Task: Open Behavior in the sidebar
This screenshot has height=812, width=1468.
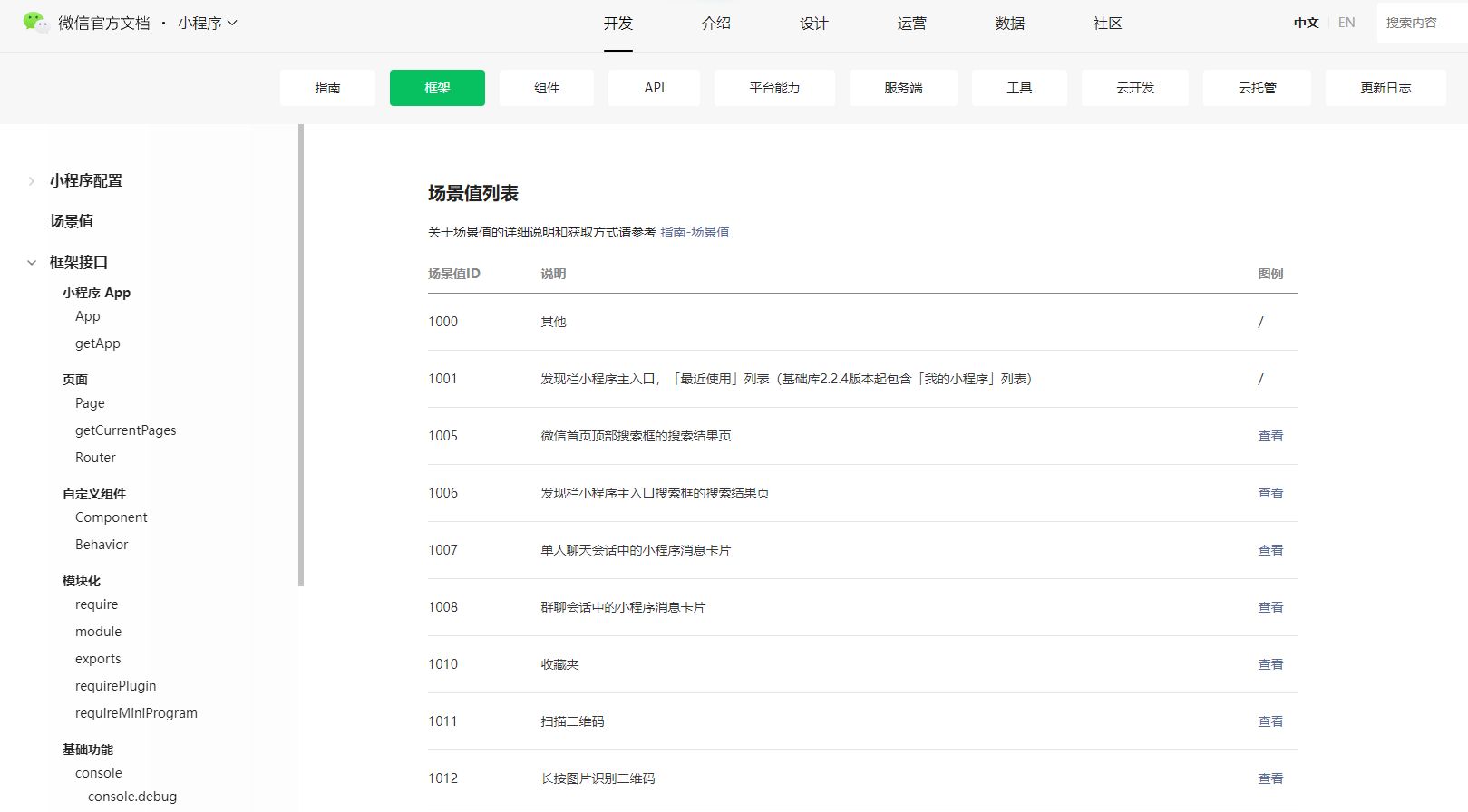Action: pyautogui.click(x=102, y=545)
